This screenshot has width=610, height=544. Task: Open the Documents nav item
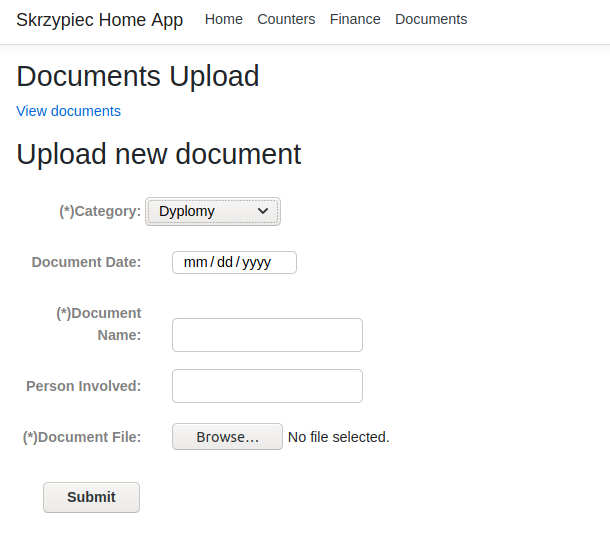coord(431,19)
